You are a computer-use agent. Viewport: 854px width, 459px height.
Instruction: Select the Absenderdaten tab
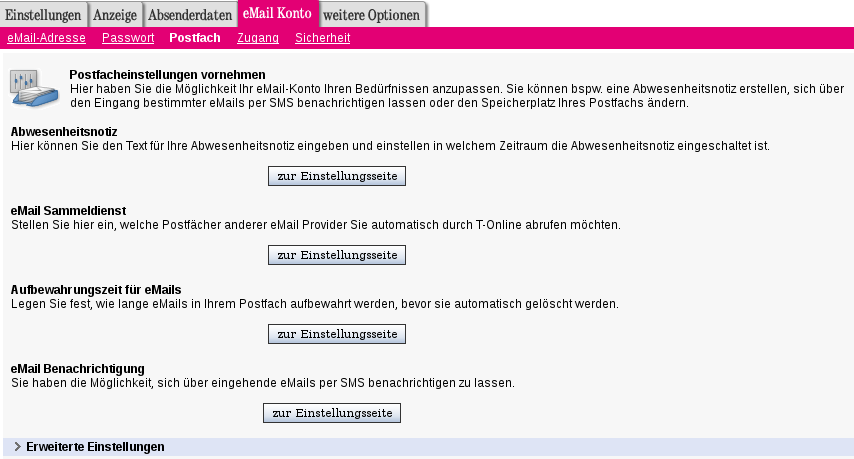pyautogui.click(x=190, y=14)
